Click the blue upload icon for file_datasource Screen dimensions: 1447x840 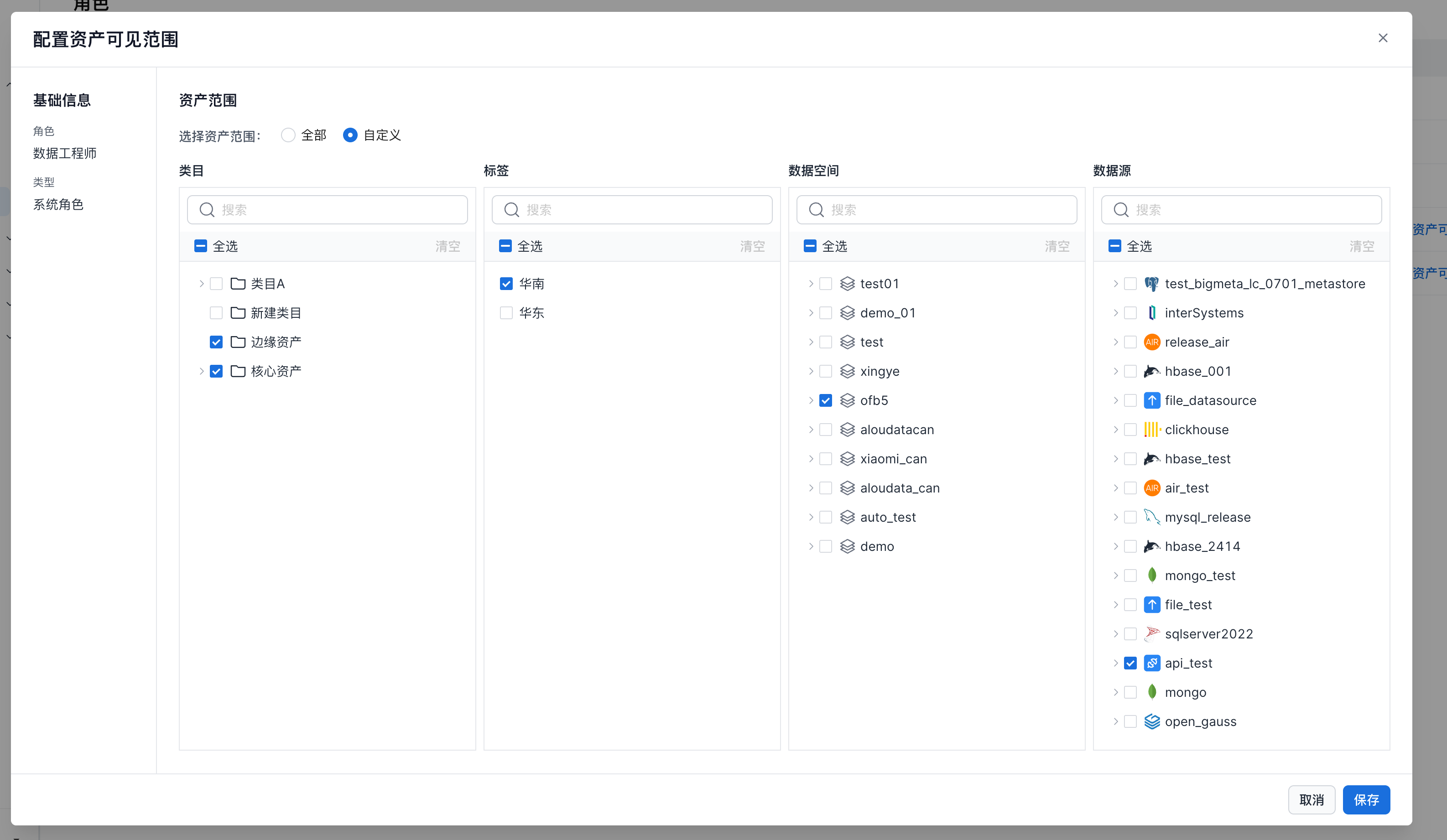(1152, 400)
